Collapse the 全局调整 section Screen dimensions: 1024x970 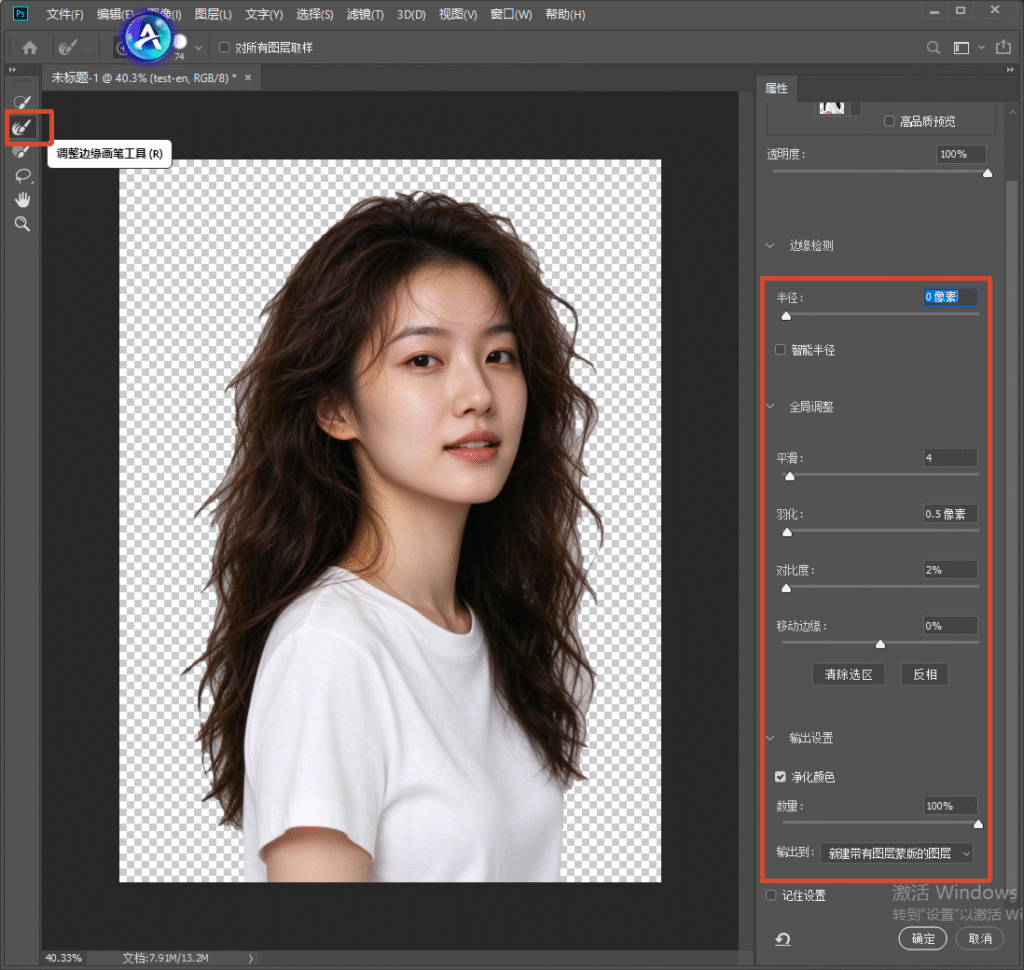click(x=771, y=406)
